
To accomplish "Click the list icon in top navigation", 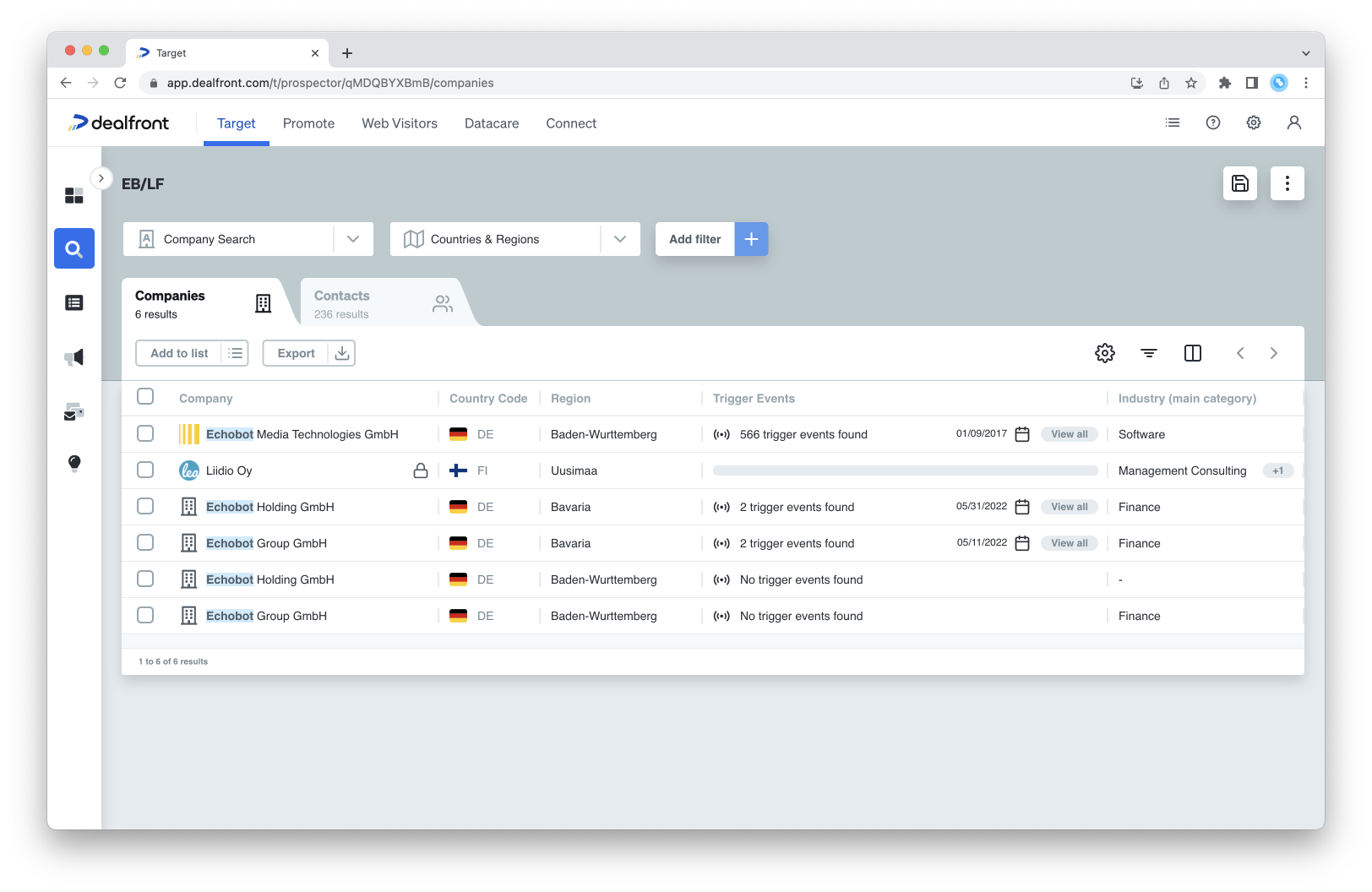I will [x=1173, y=122].
